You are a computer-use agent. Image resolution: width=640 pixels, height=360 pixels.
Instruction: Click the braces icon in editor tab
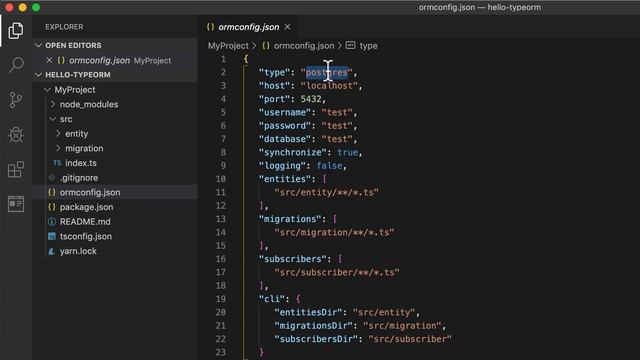pyautogui.click(x=211, y=27)
